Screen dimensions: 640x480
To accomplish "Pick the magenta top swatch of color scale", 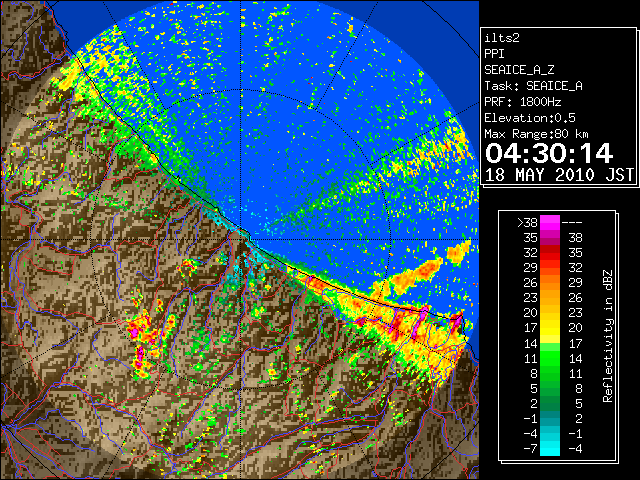I will coord(550,222).
